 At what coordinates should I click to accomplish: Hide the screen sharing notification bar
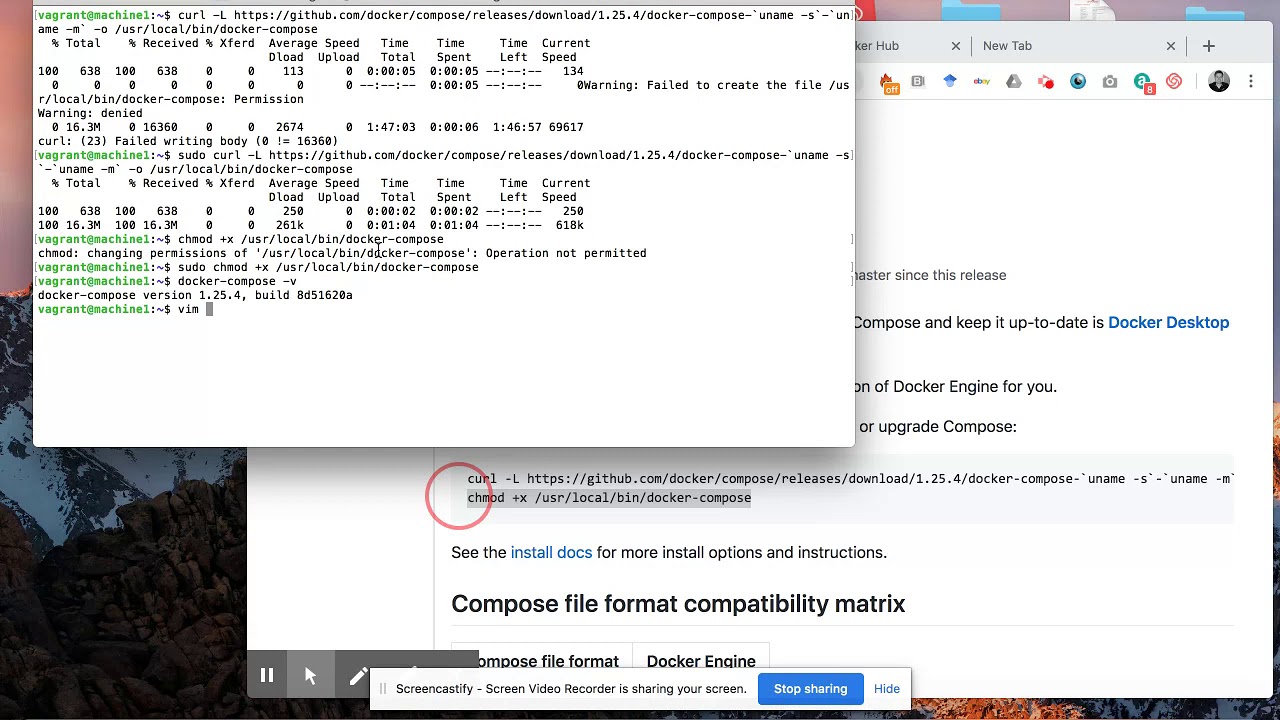coord(886,689)
